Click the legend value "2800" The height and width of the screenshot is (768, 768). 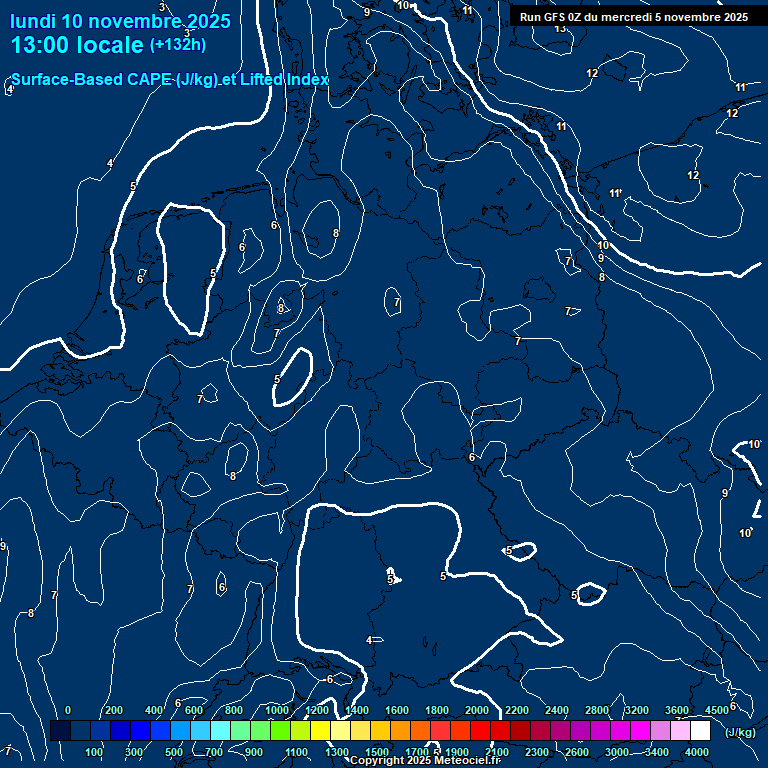(x=597, y=710)
